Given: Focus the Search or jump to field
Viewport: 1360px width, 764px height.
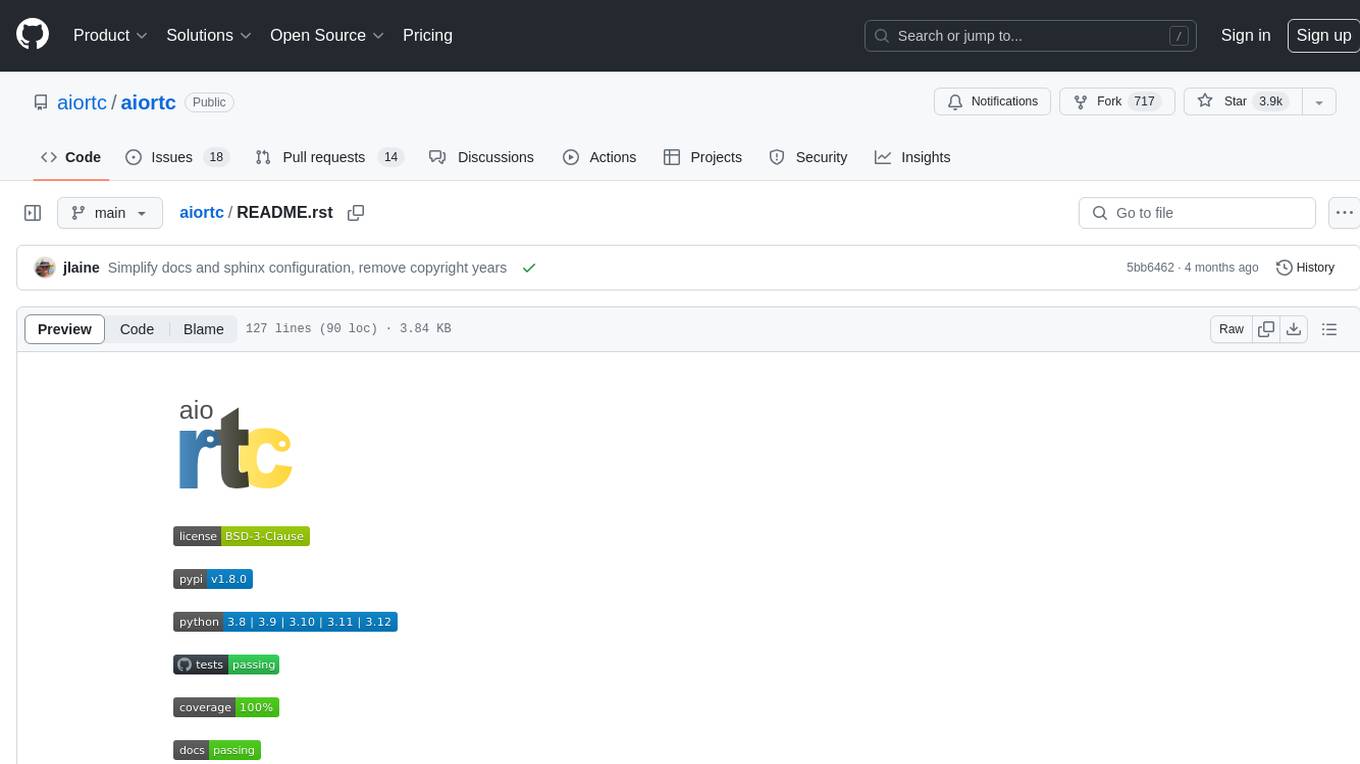Looking at the screenshot, I should coord(1032,35).
